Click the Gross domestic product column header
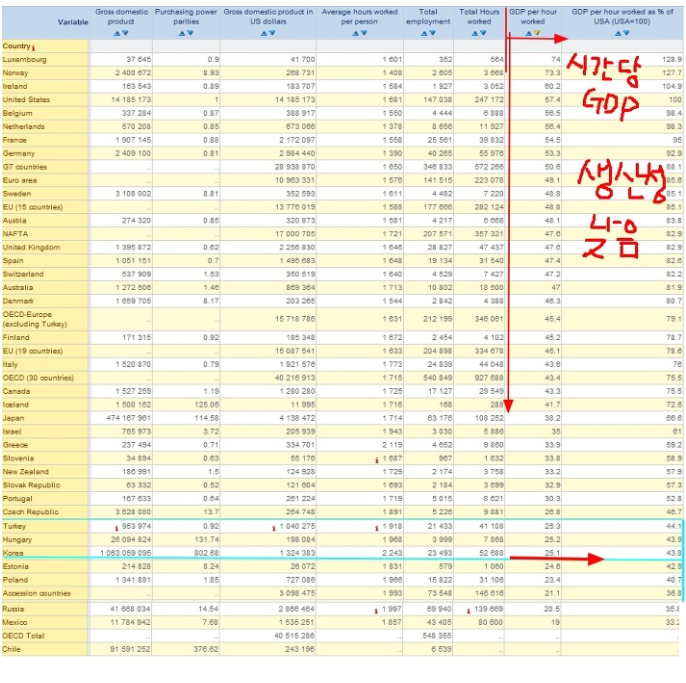The width and height of the screenshot is (686, 683). tap(121, 17)
